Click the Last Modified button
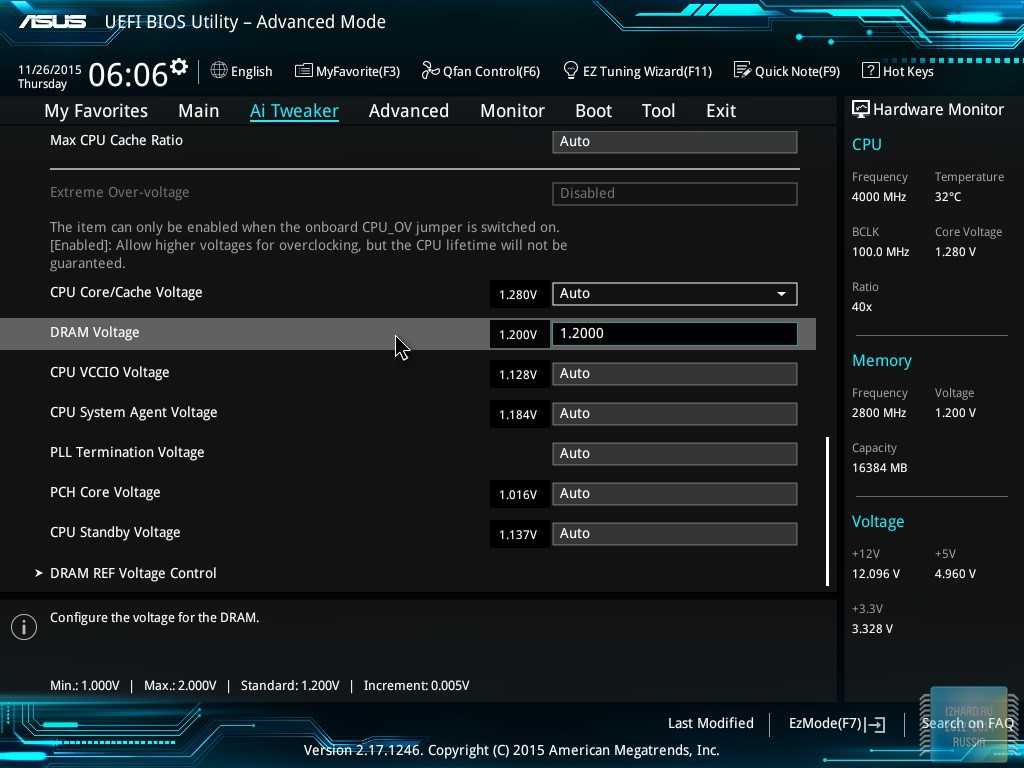The image size is (1024, 768). point(710,723)
